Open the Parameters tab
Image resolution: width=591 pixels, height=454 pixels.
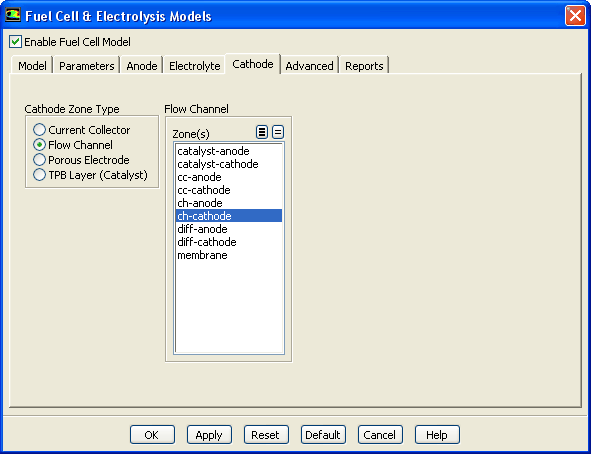click(87, 66)
